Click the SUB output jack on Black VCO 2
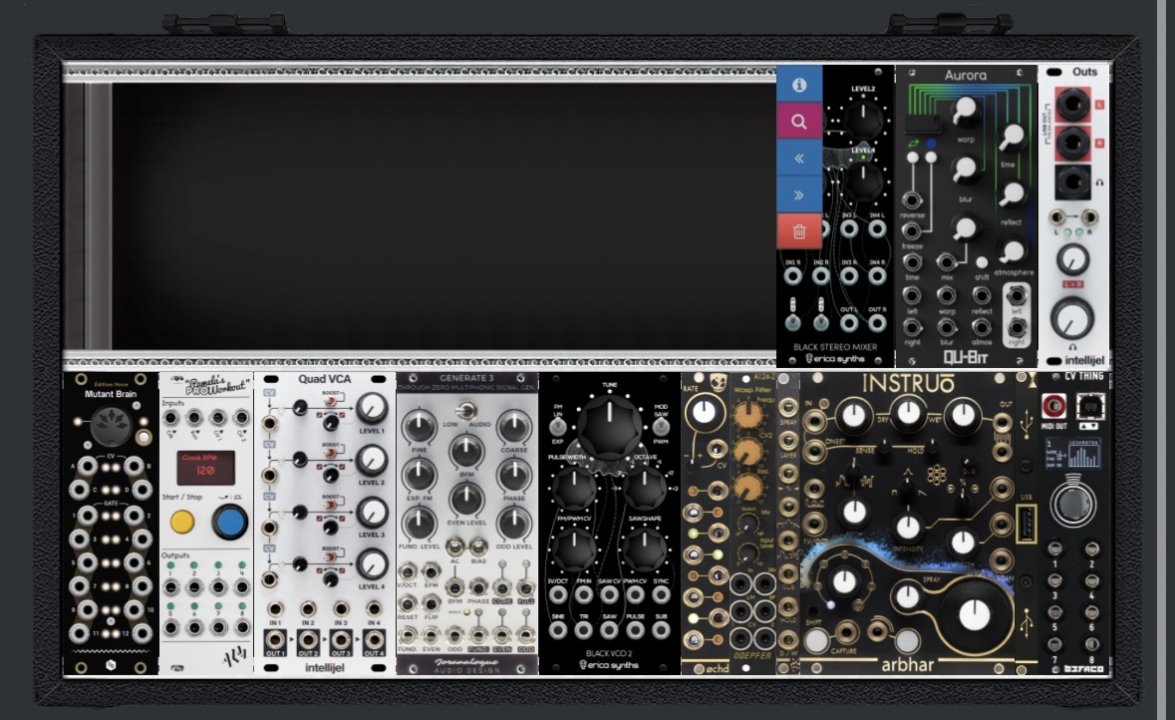Viewport: 1175px width, 720px height. pos(660,629)
